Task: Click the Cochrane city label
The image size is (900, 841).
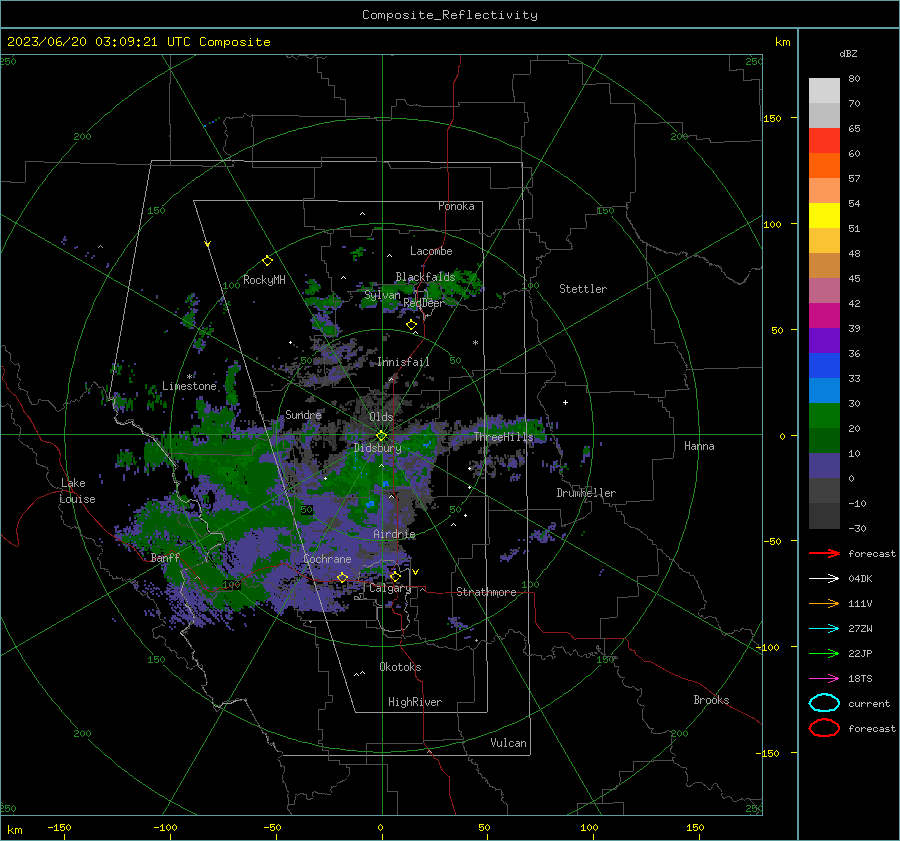Action: (327, 559)
